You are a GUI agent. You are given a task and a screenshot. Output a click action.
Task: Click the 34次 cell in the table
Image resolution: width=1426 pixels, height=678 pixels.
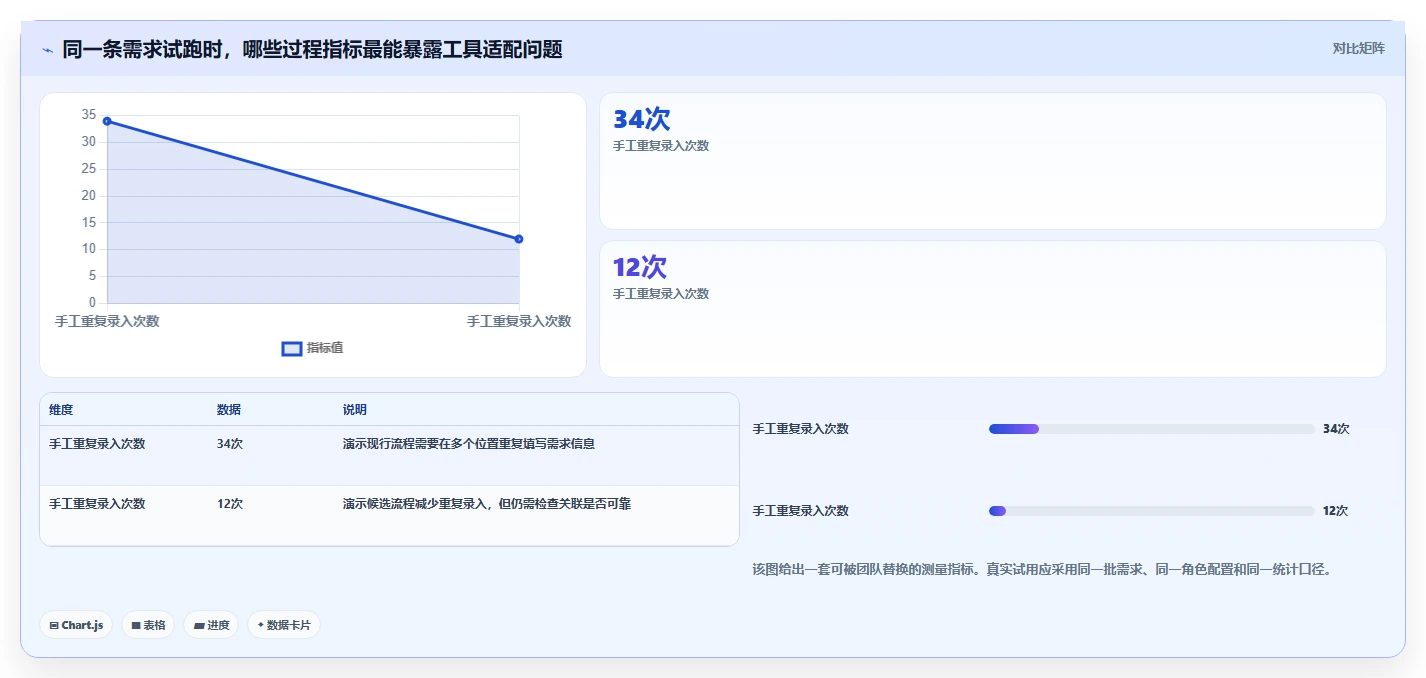(x=230, y=444)
